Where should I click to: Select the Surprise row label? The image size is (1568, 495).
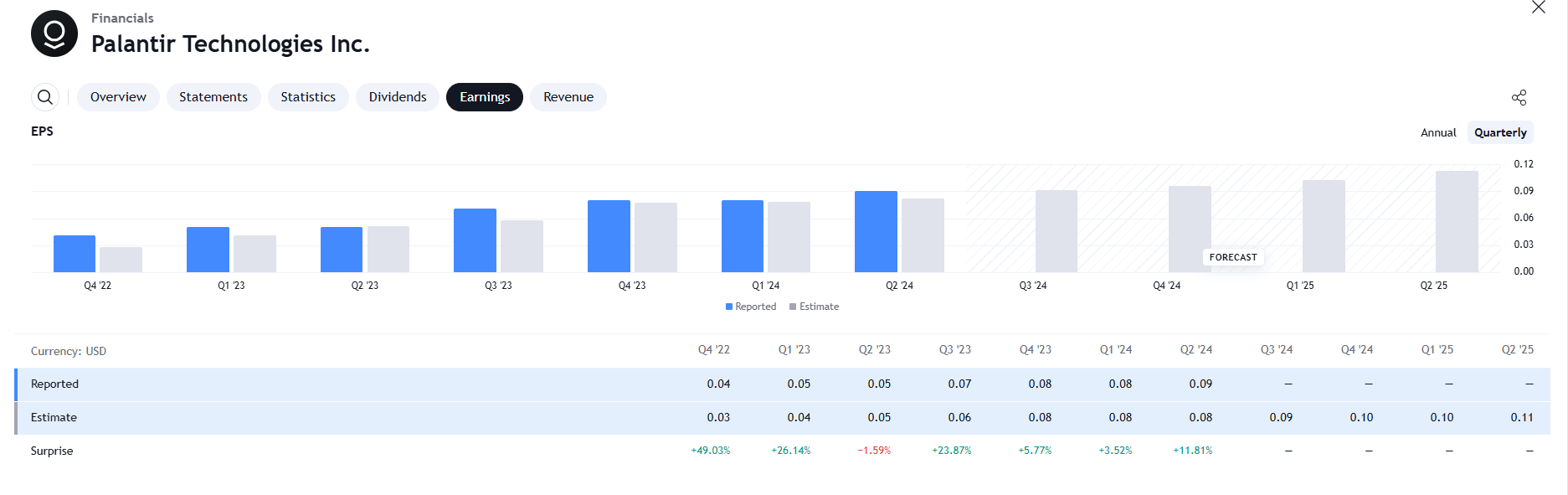tap(52, 451)
